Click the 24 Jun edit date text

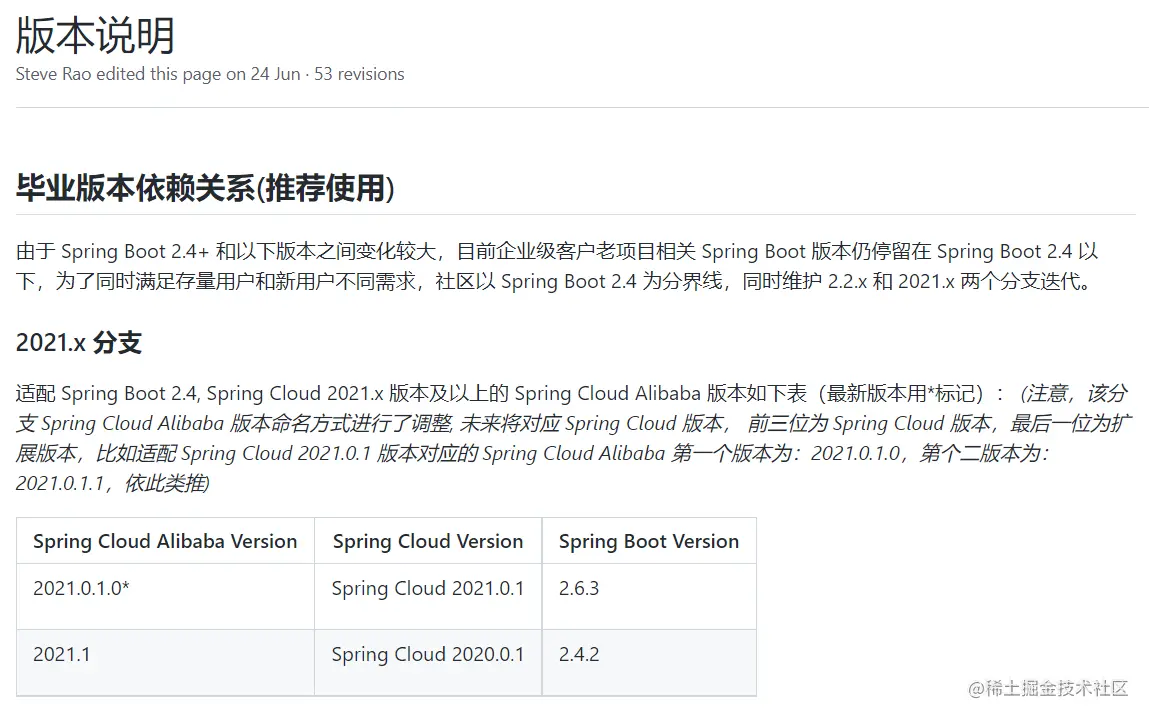click(x=275, y=74)
